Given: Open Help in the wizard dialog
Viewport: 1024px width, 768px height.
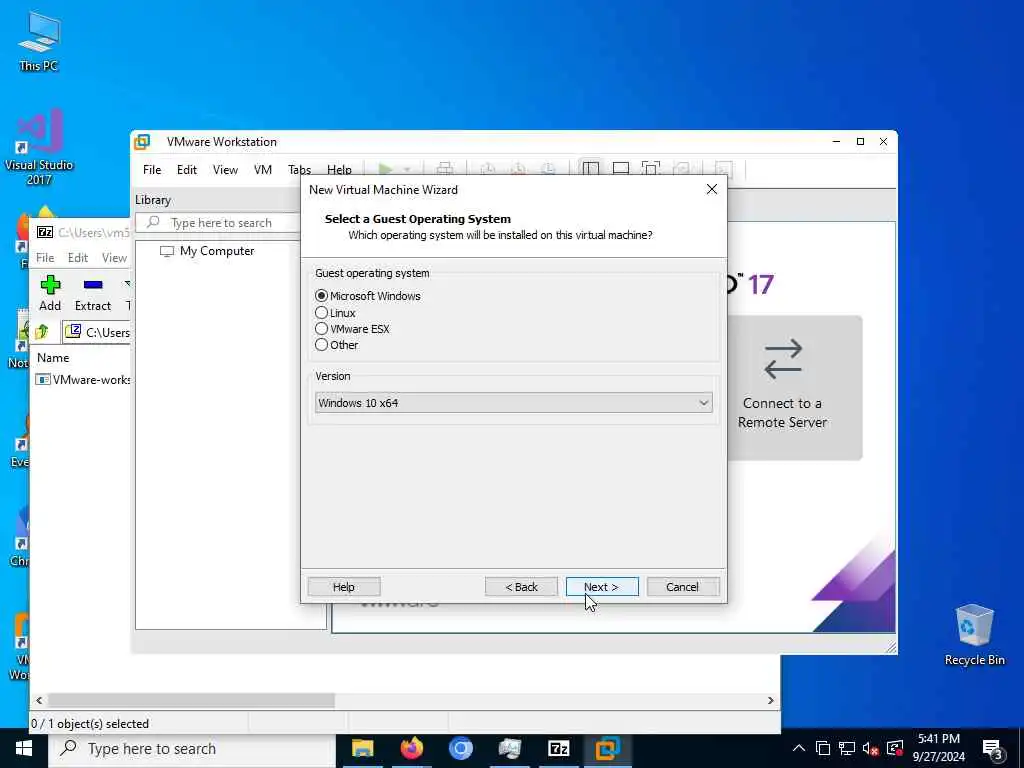Looking at the screenshot, I should pos(344,586).
